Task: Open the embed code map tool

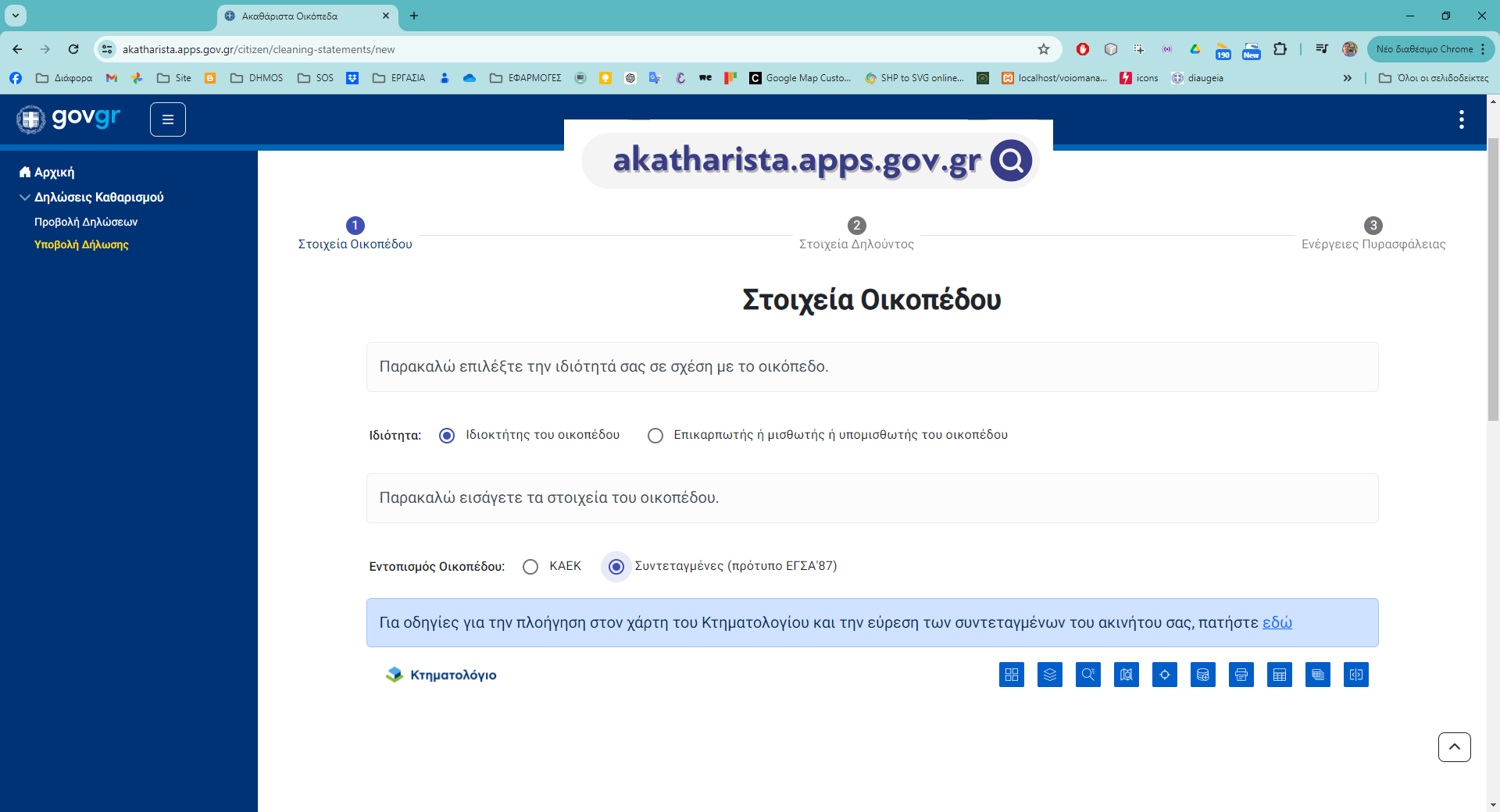Action: pos(1357,675)
